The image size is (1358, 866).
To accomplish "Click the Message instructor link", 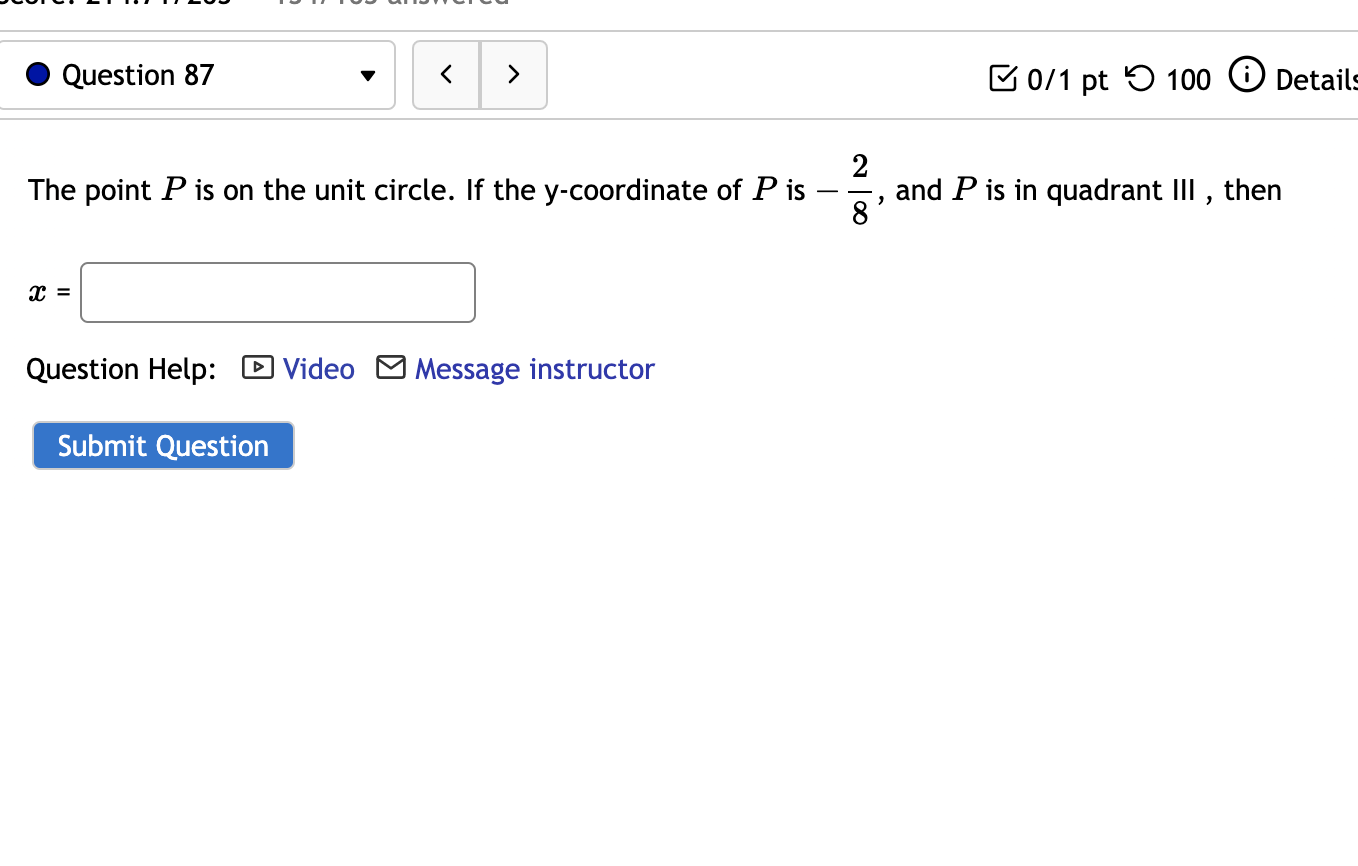I will (x=534, y=368).
